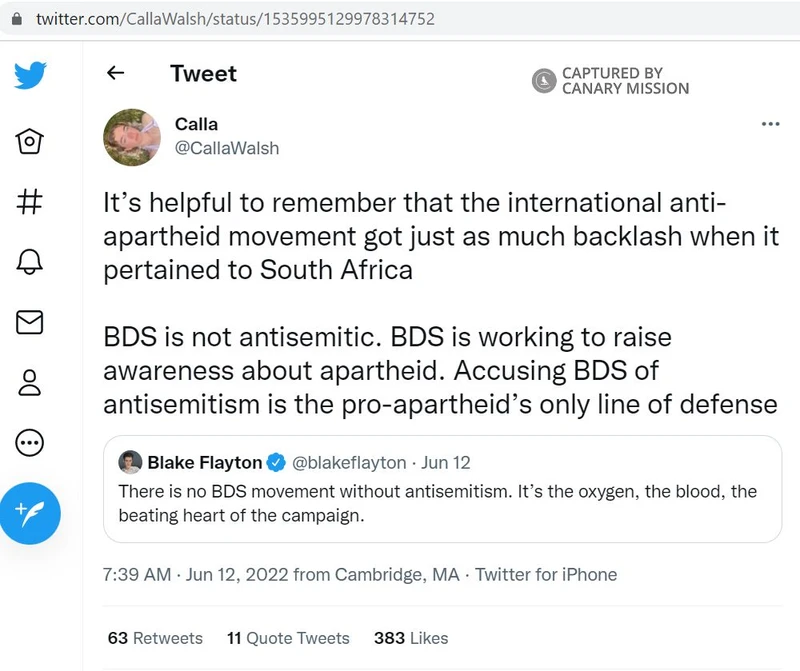
Task: Open the Explore hashtag icon
Action: [x=31, y=201]
